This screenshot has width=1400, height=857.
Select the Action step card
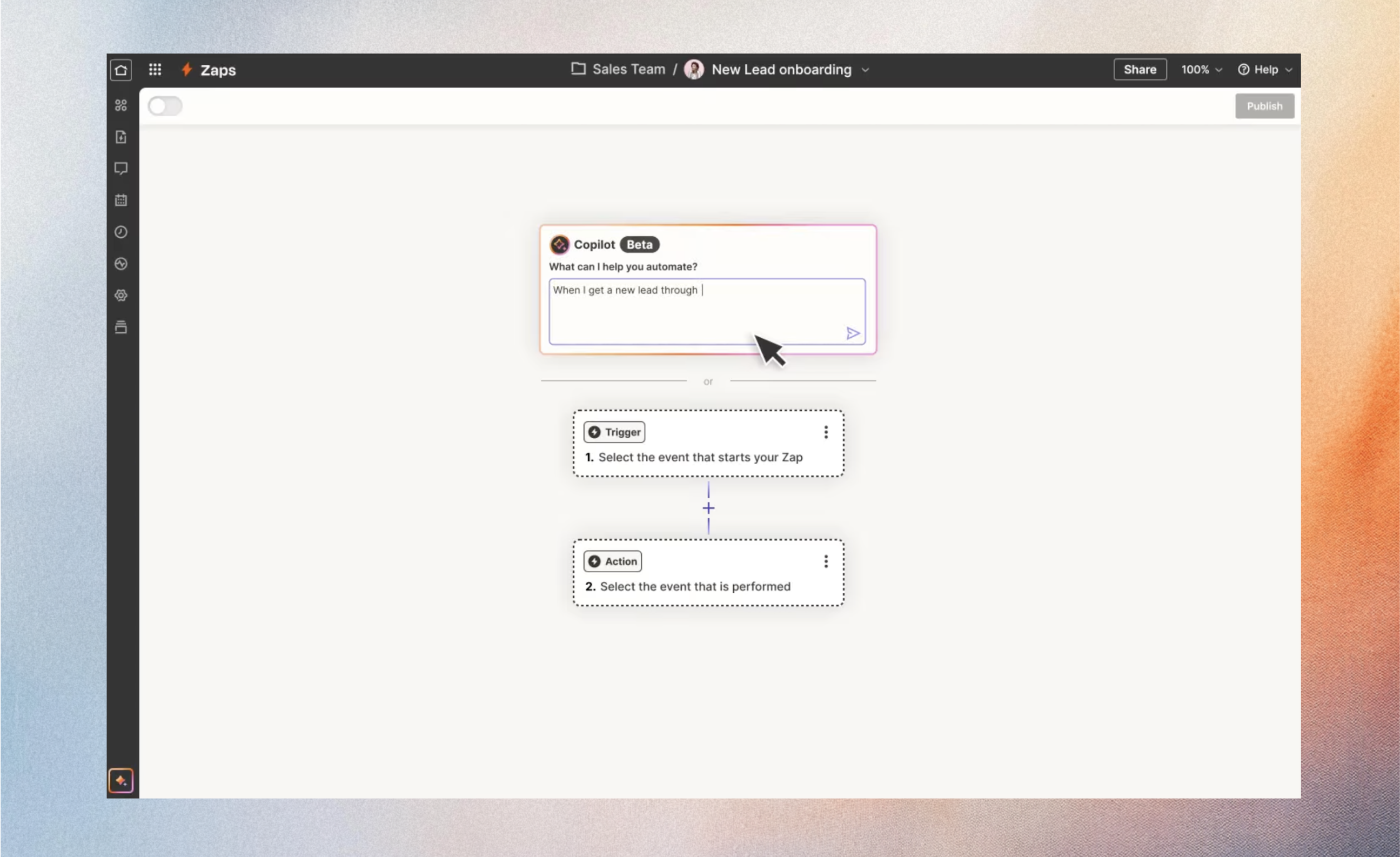point(708,573)
